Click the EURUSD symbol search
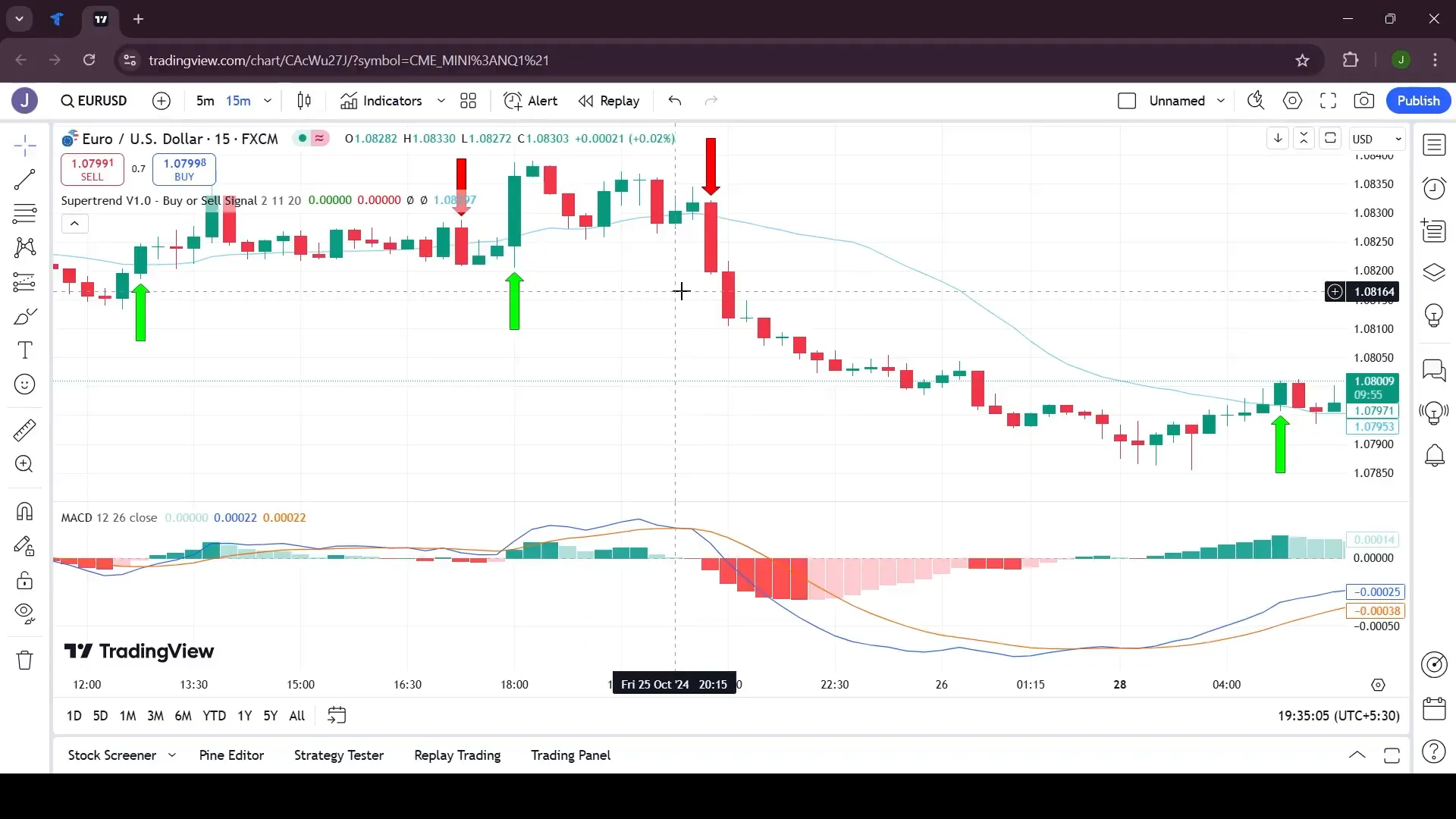 point(94,101)
